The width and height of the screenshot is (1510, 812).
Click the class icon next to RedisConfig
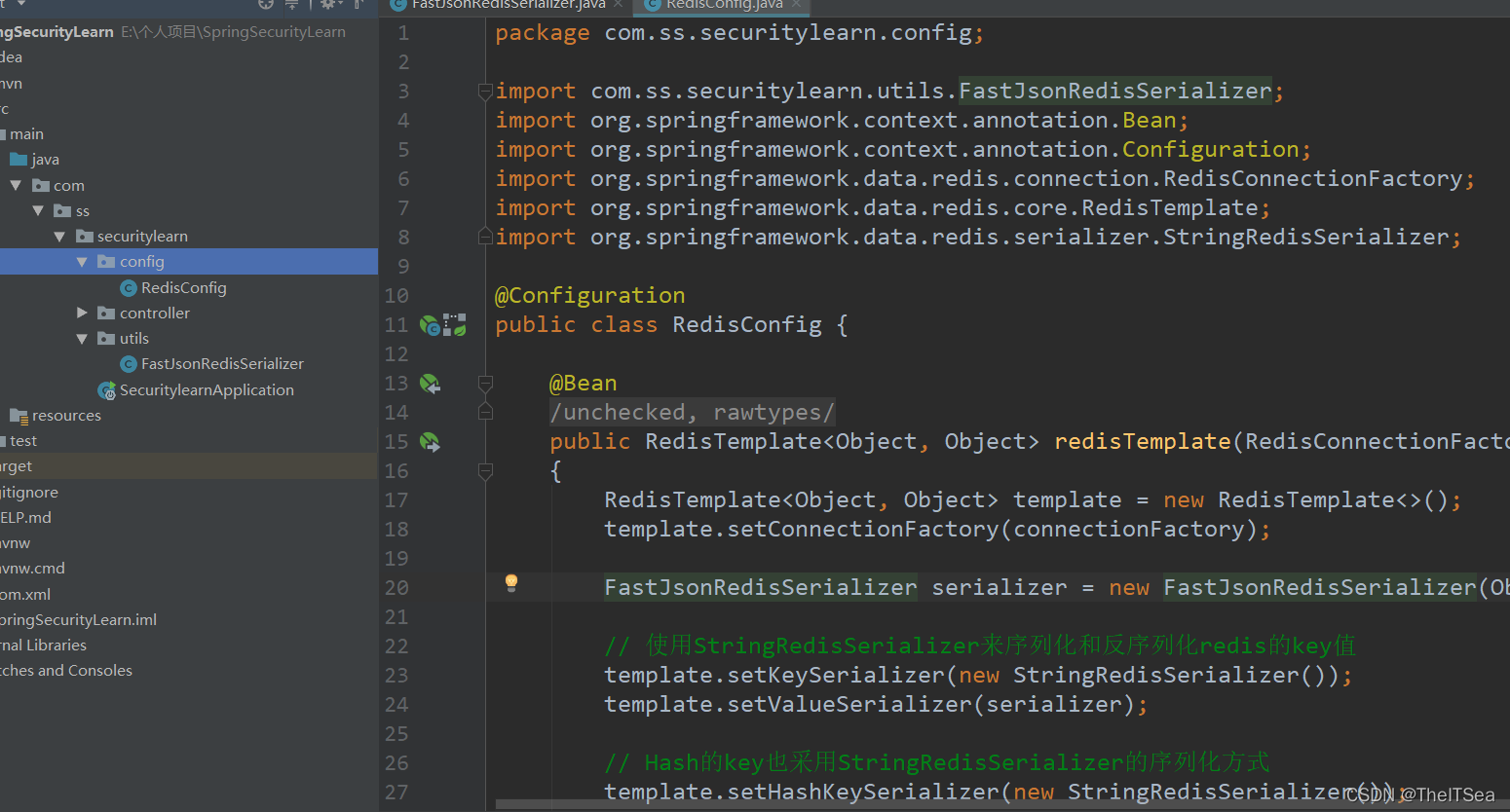pos(128,288)
